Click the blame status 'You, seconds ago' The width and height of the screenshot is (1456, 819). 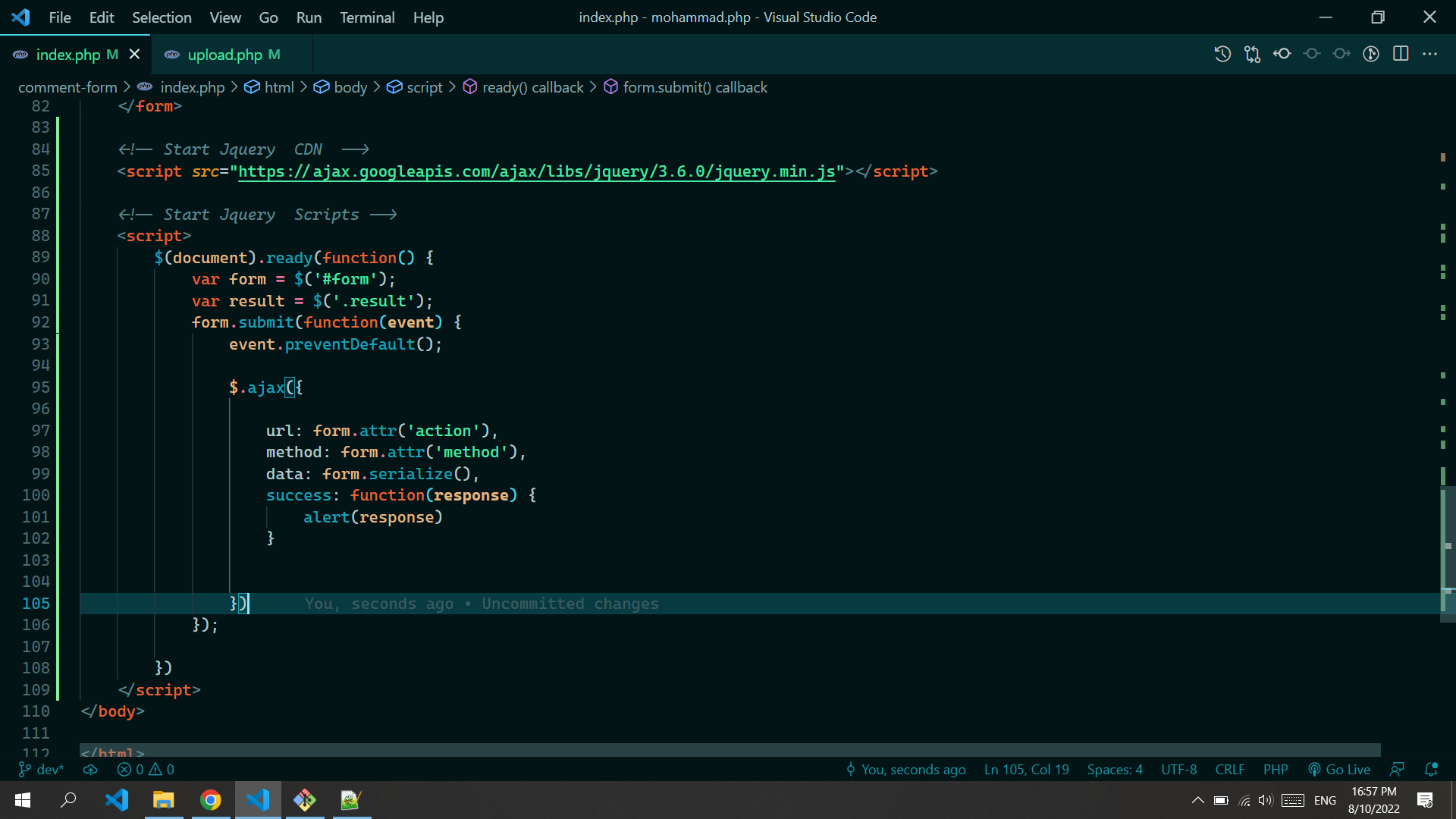[905, 769]
